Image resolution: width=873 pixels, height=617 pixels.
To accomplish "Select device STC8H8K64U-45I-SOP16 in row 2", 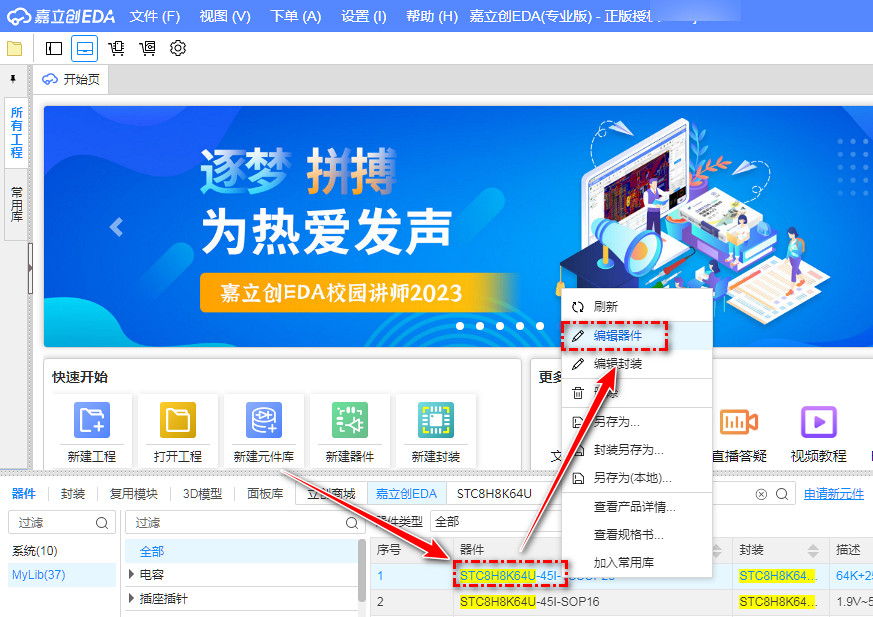I will pos(529,602).
